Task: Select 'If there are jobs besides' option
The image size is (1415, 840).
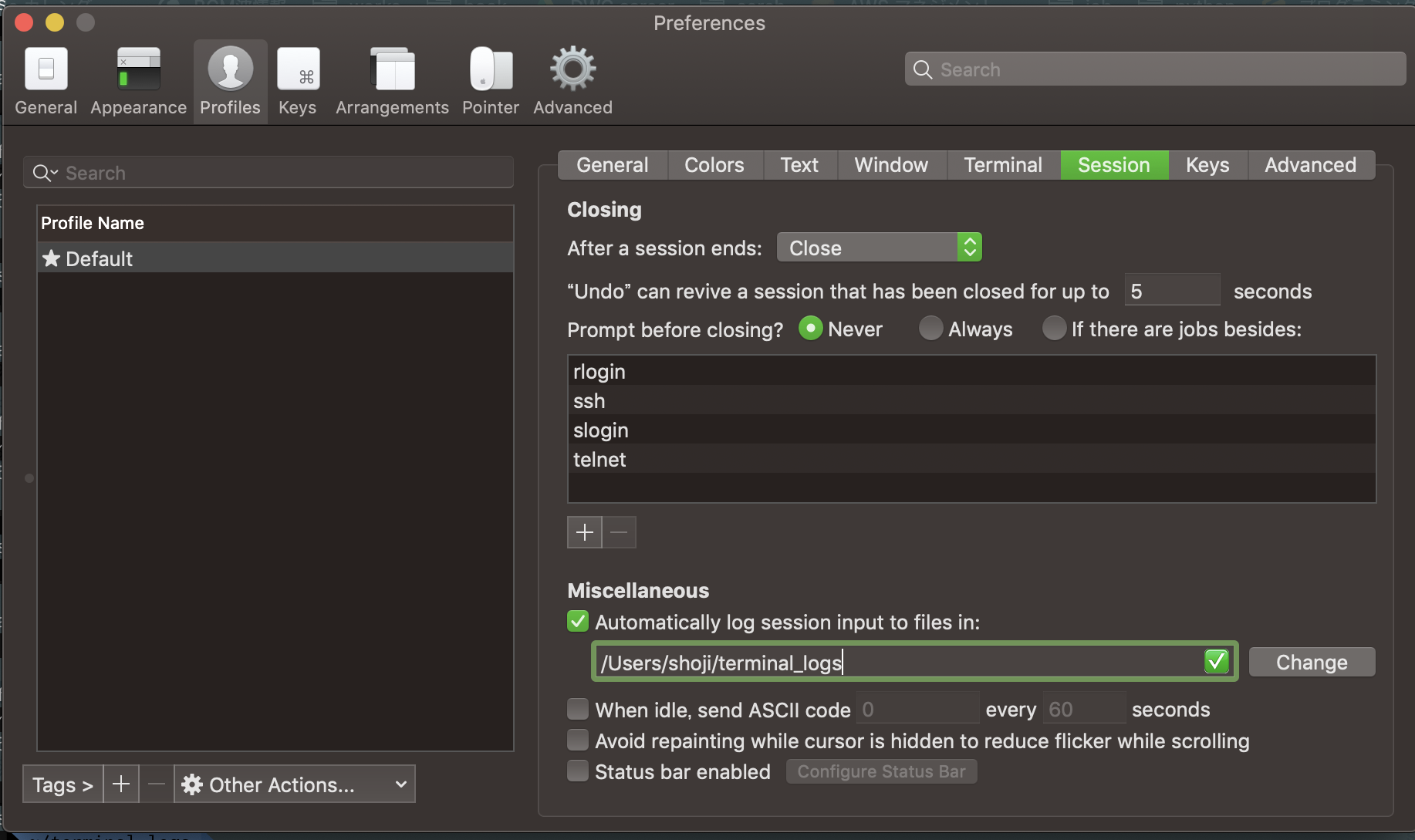Action: pyautogui.click(x=1054, y=329)
